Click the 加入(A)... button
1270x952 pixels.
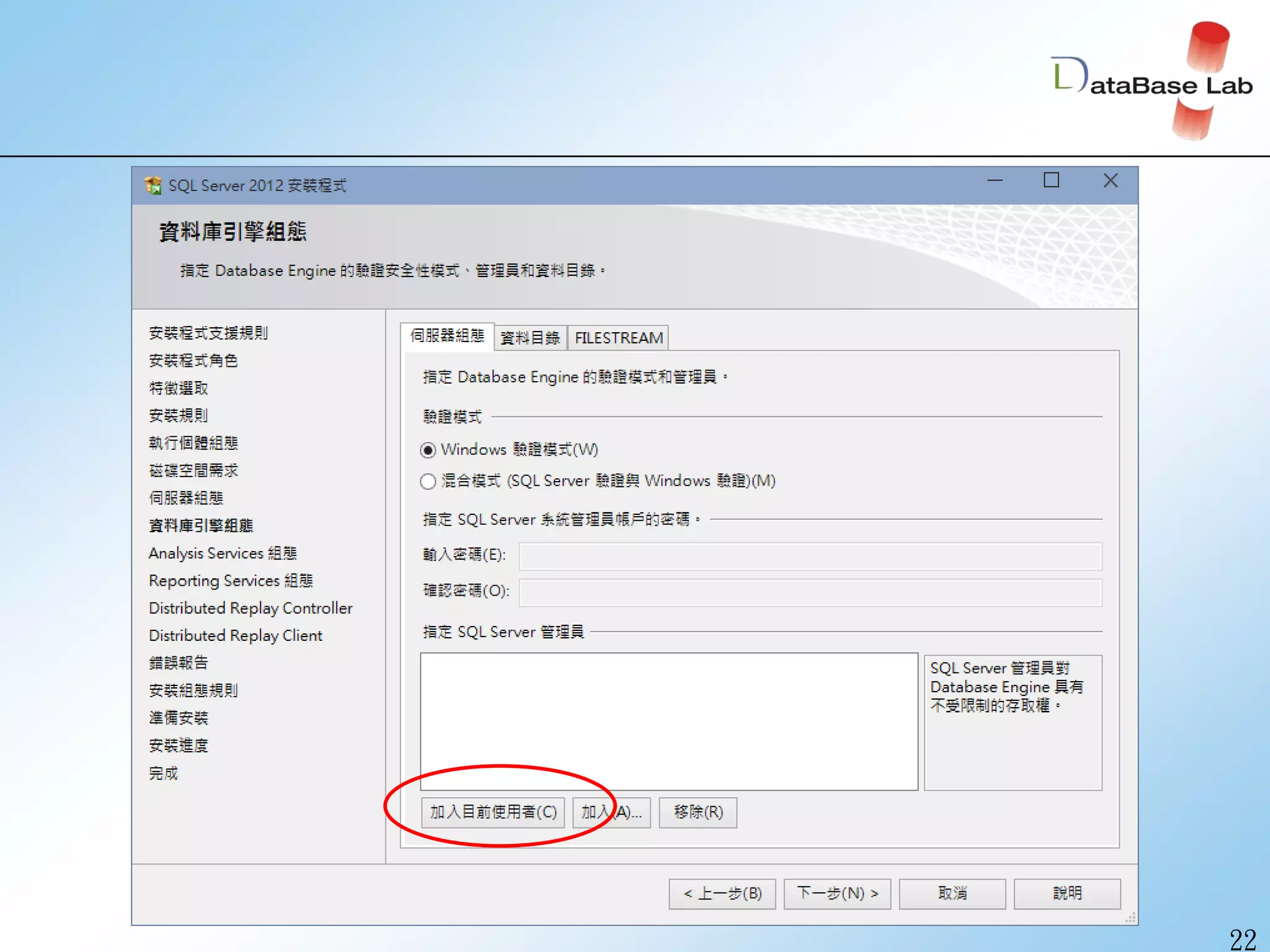click(x=611, y=813)
